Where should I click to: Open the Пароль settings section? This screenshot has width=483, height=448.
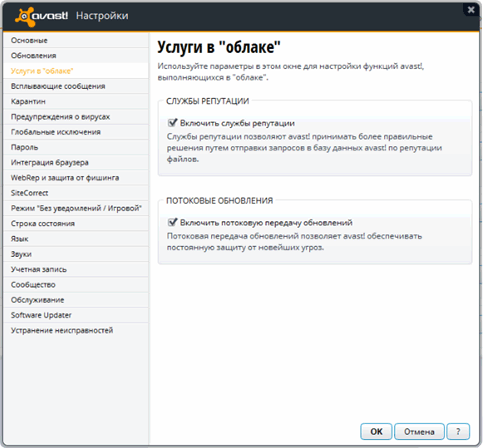click(76, 147)
